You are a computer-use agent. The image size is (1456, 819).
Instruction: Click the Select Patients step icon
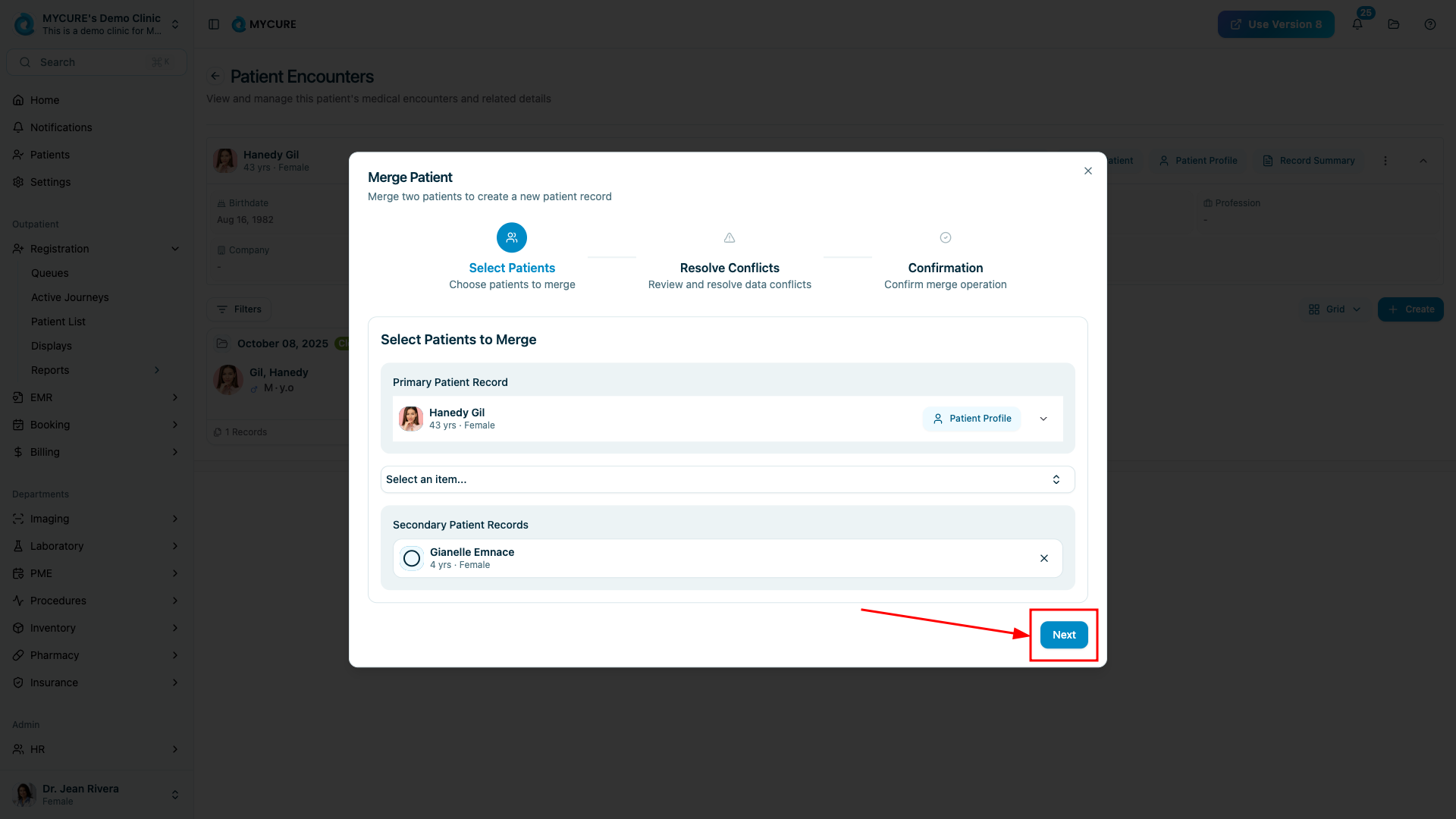point(512,237)
